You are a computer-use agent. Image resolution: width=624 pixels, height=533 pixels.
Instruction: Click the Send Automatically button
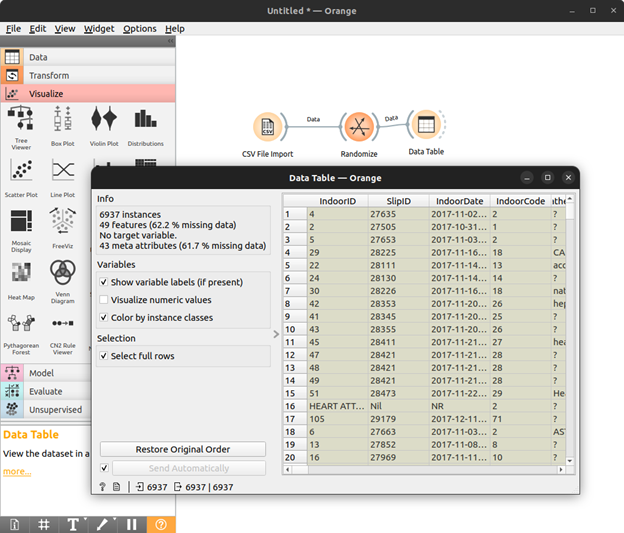pos(189,468)
